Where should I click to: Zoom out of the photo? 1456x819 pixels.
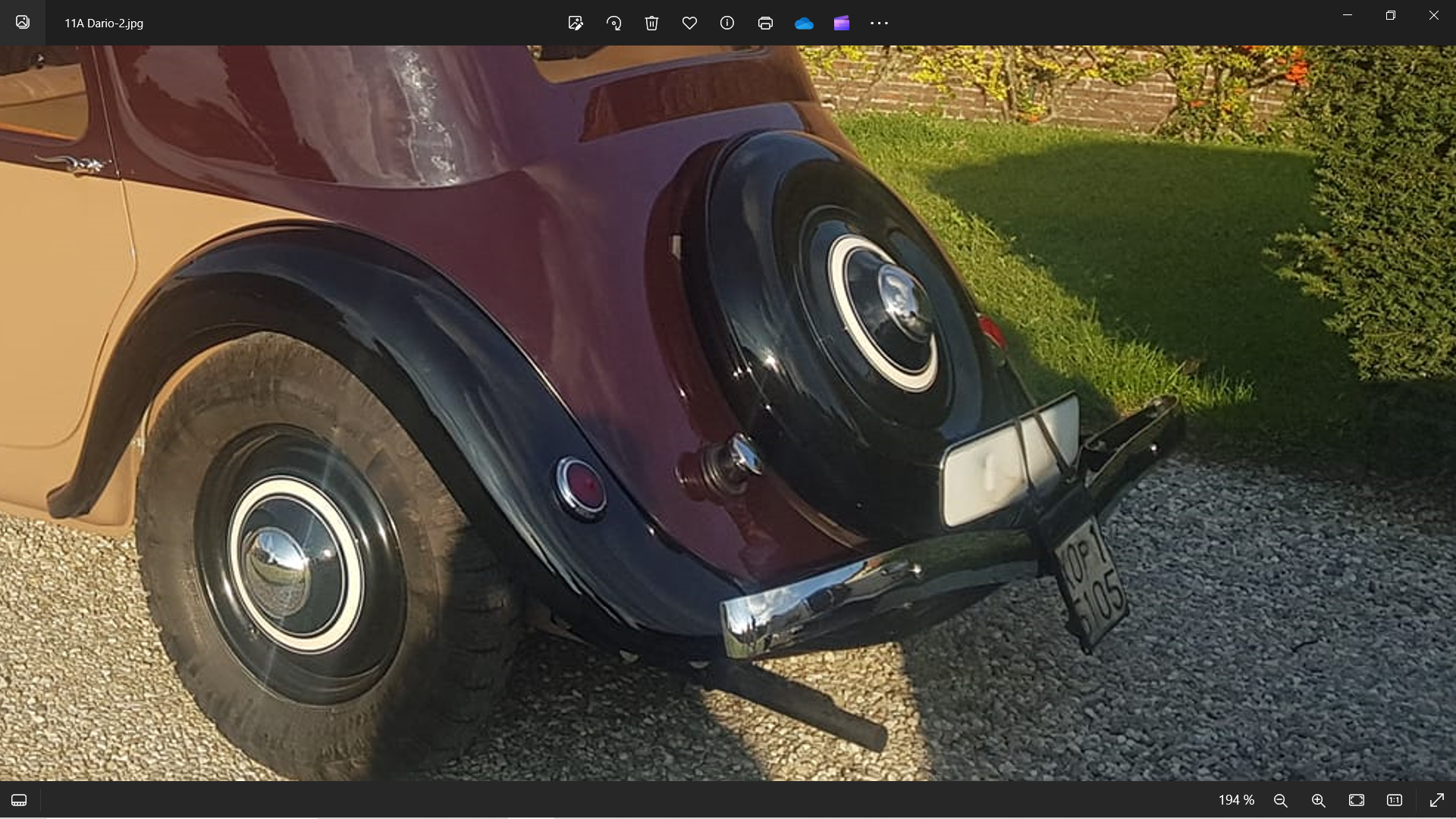[1281, 800]
